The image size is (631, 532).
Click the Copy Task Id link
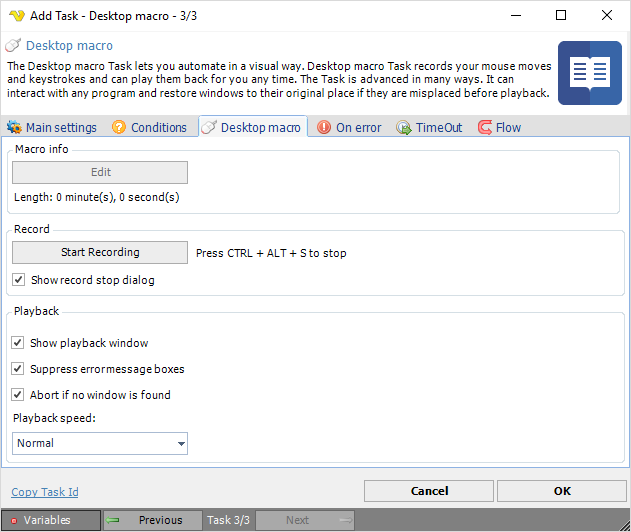(x=45, y=492)
